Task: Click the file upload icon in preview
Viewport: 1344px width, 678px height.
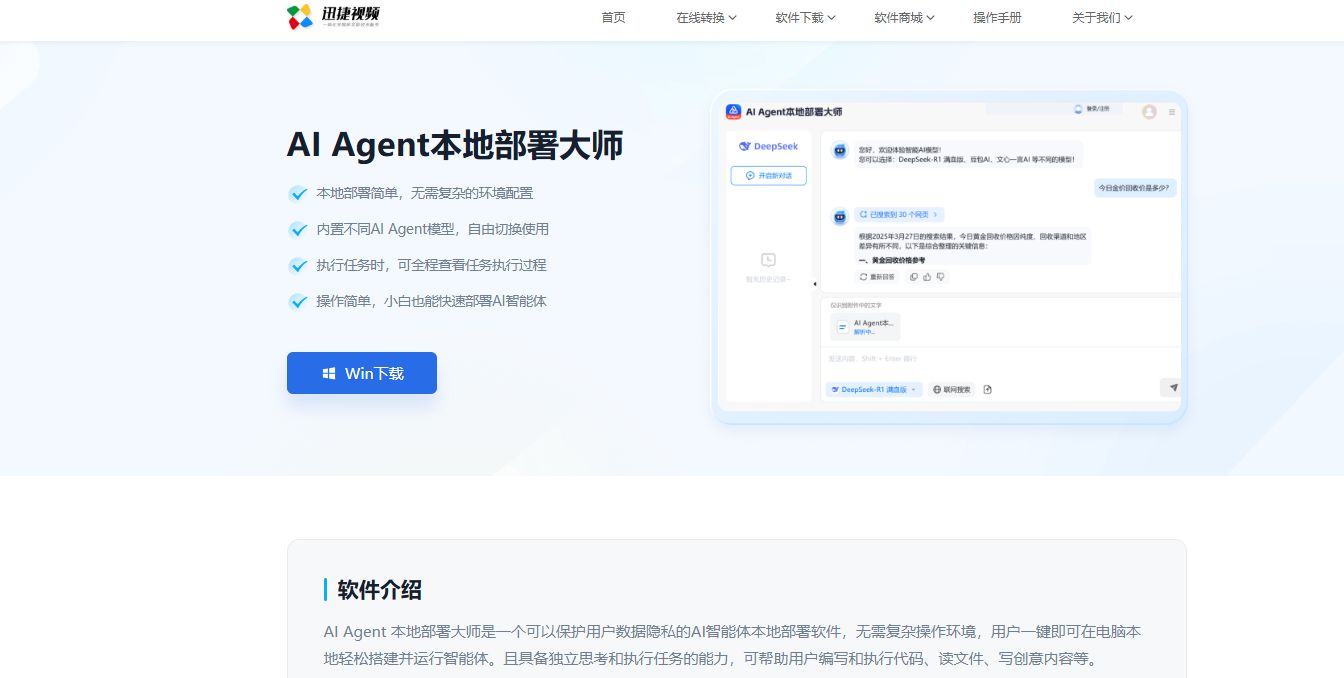Action: pyautogui.click(x=987, y=389)
